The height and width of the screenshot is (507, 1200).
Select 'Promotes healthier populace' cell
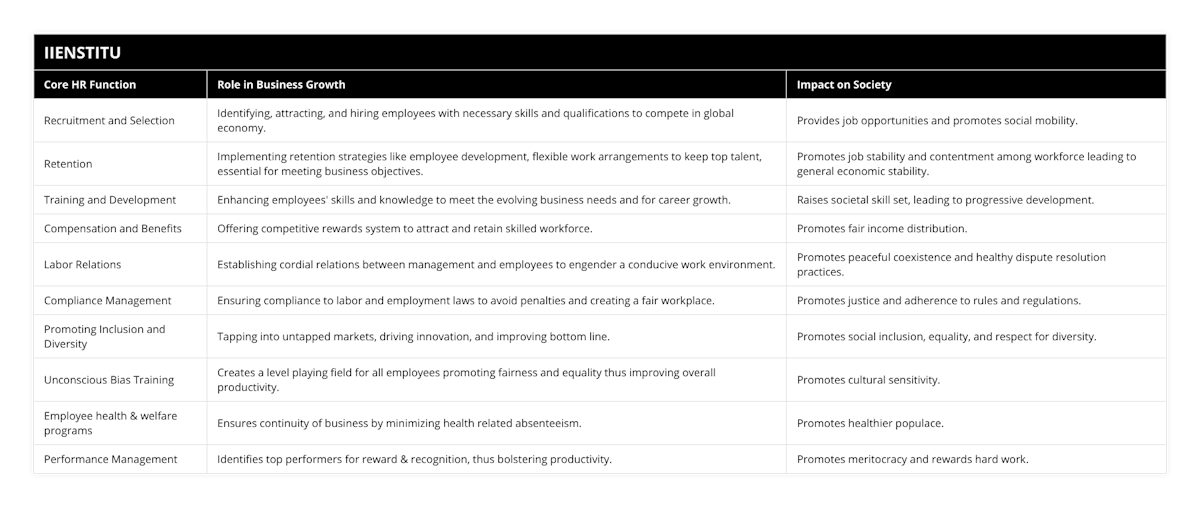coord(870,423)
